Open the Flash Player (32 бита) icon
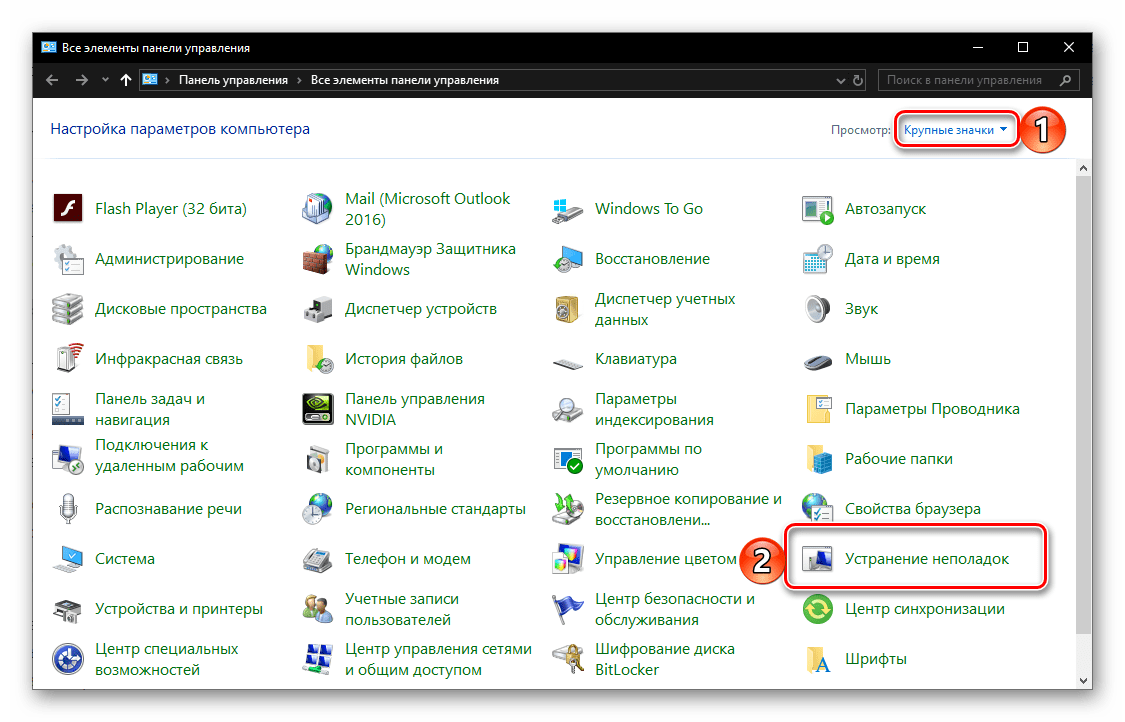This screenshot has width=1125, height=722. [x=68, y=209]
